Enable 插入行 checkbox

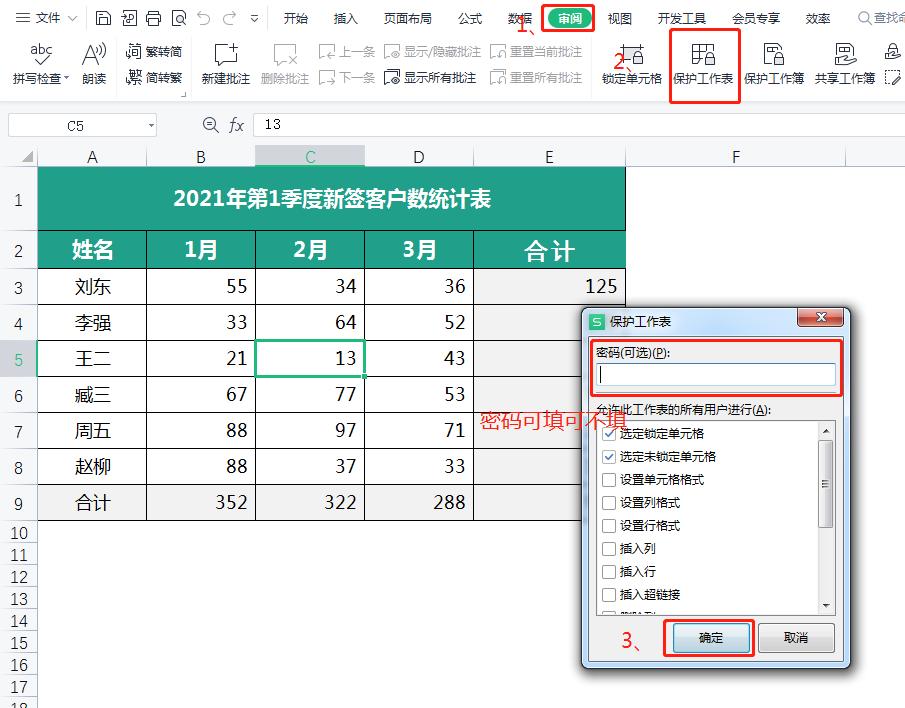coord(609,571)
